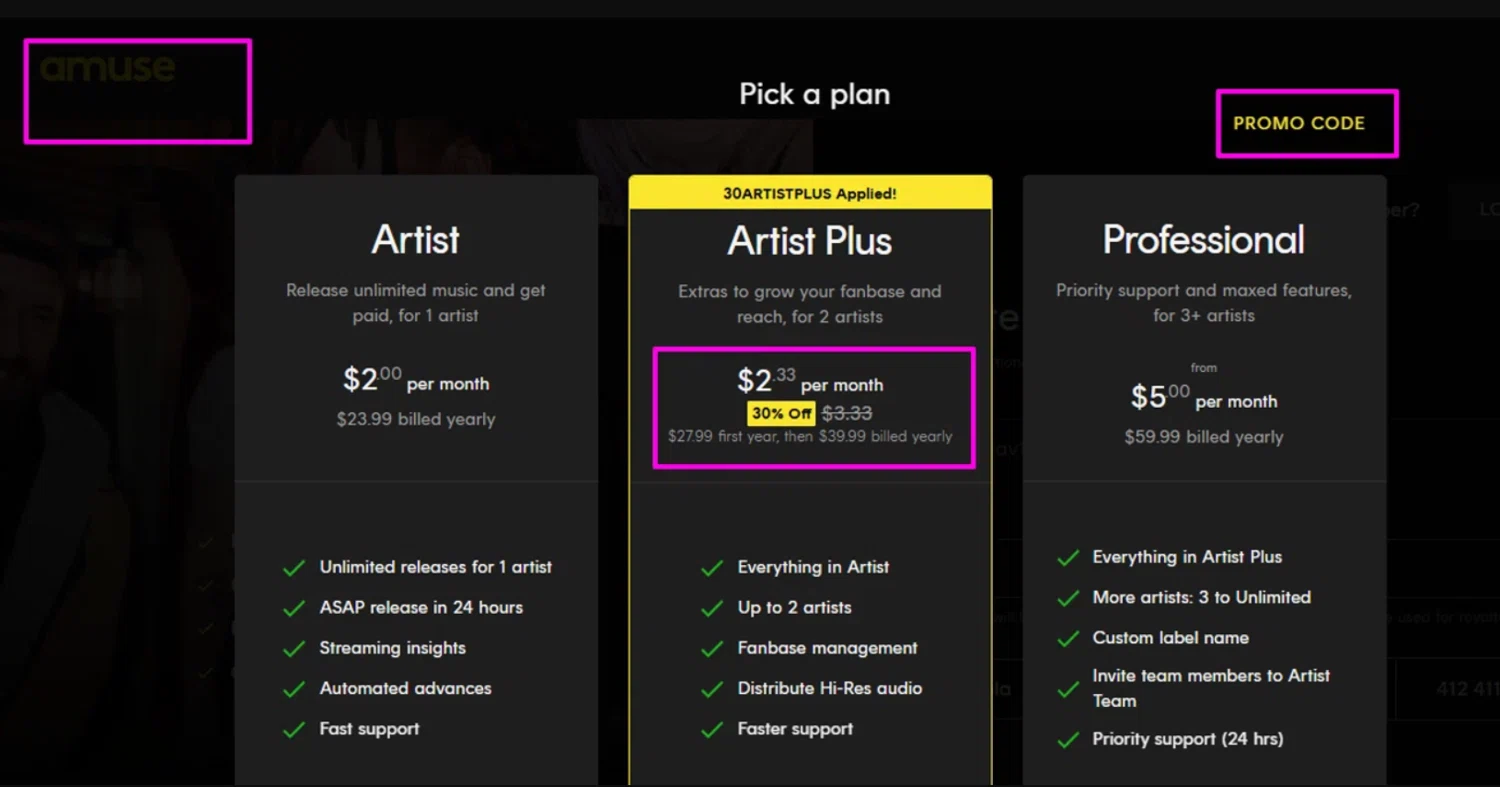The height and width of the screenshot is (787, 1500).
Task: Click the $23.99 billed yearly text
Action: [416, 419]
